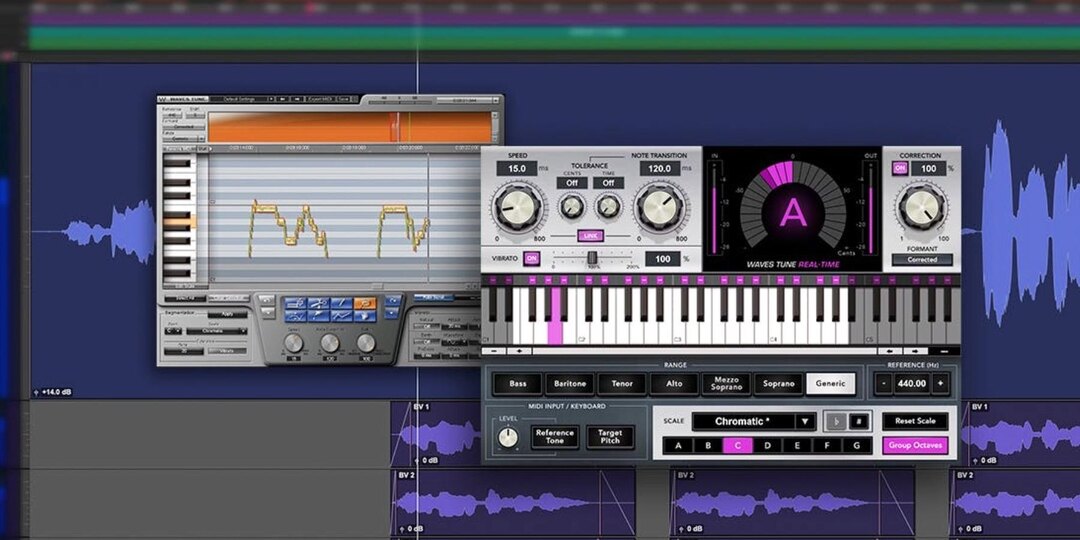Toggle the LINK button between Speed and Note Transition
Image resolution: width=1080 pixels, height=540 pixels.
590,236
